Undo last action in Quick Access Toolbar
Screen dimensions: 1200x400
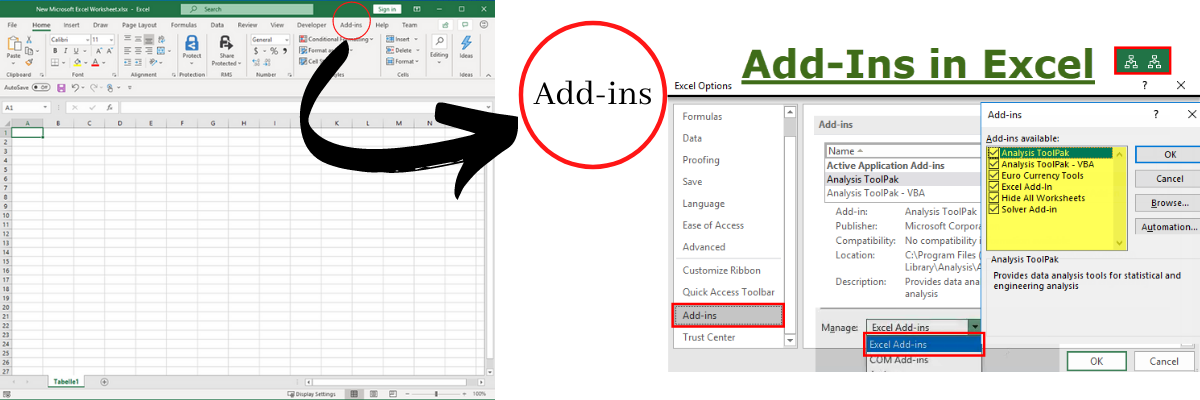(x=75, y=88)
